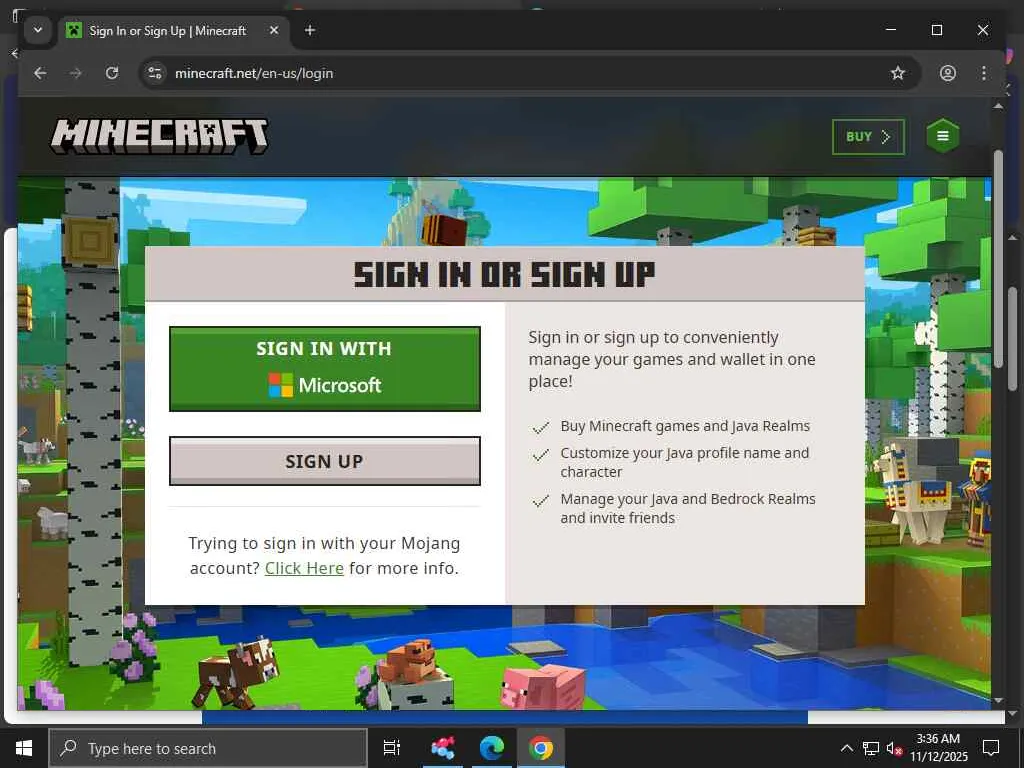Image resolution: width=1024 pixels, height=768 pixels.
Task: Show hidden system tray icons
Action: click(x=846, y=748)
